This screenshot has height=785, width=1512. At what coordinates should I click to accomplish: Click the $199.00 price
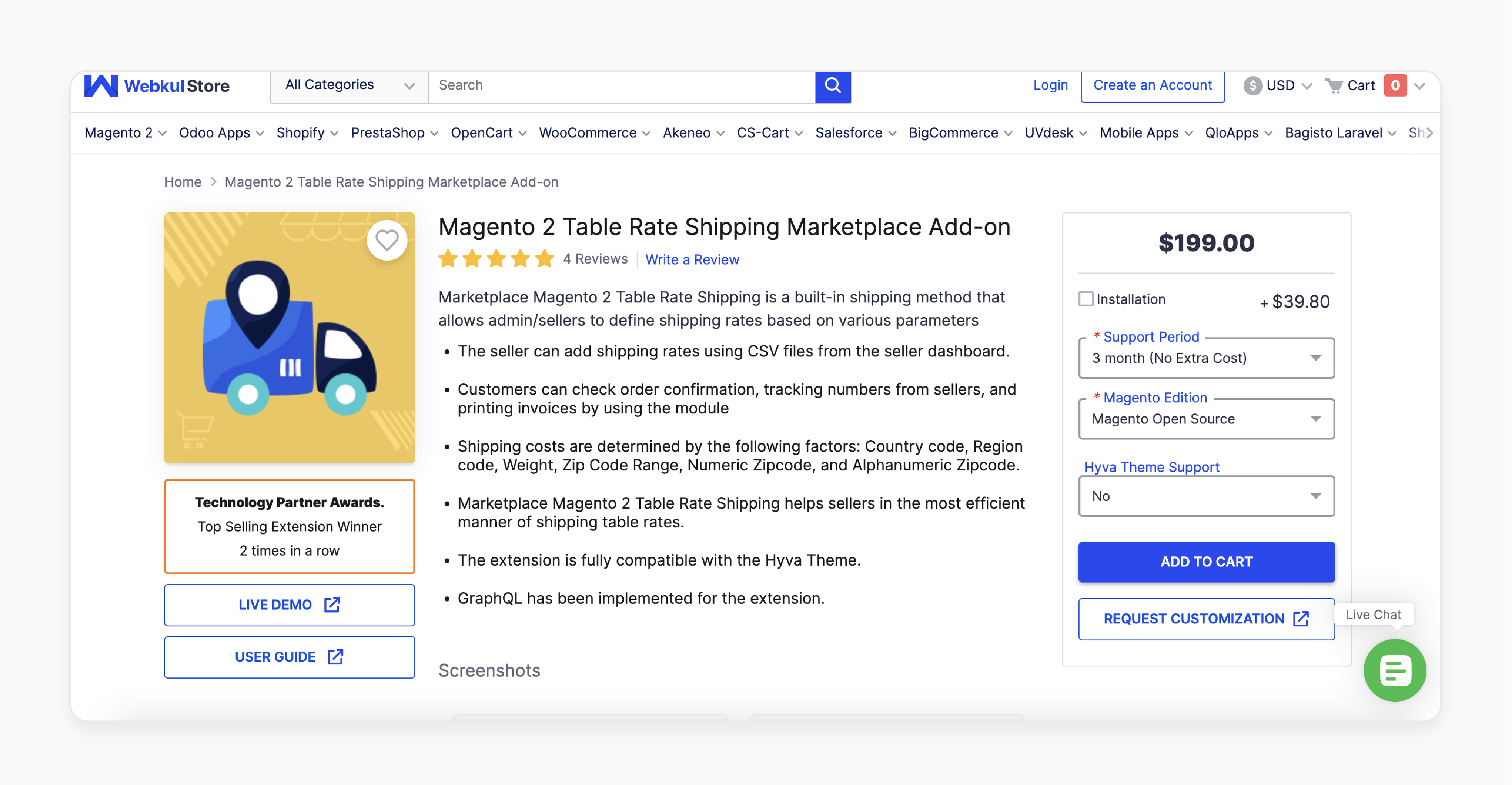tap(1206, 243)
